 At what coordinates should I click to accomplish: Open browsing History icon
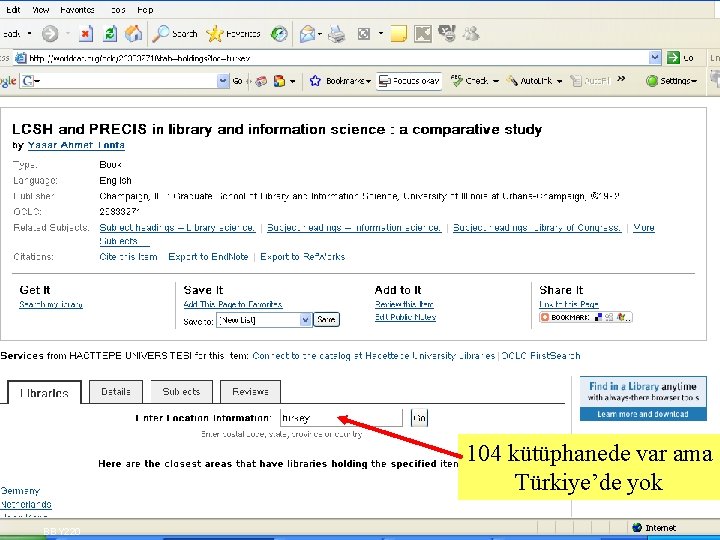click(279, 34)
